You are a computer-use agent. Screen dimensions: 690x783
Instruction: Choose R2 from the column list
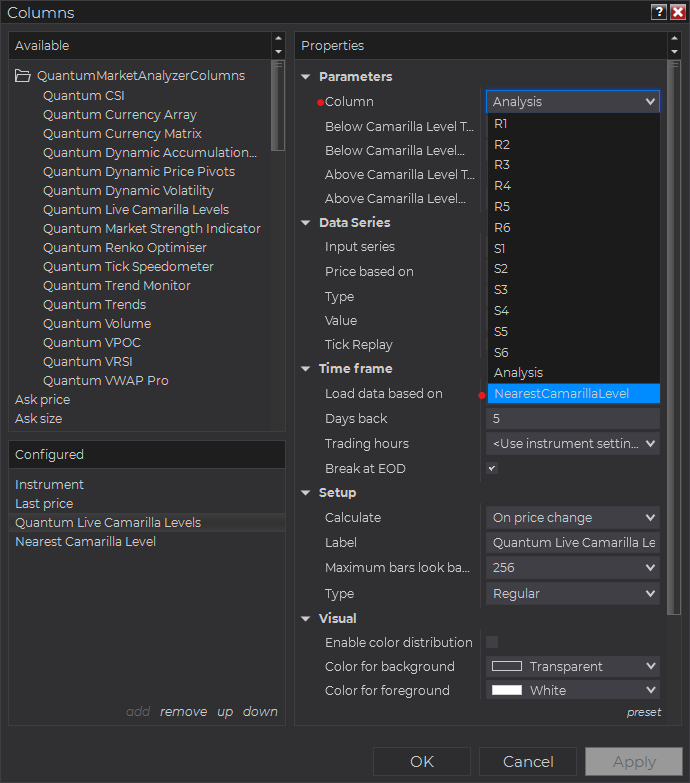click(574, 144)
